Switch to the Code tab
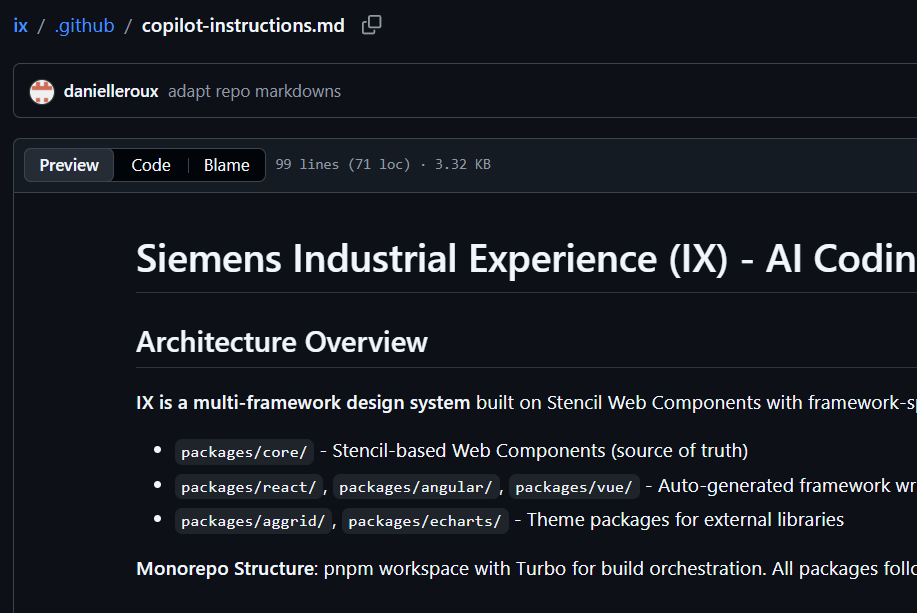Image resolution: width=917 pixels, height=613 pixels. pos(150,164)
